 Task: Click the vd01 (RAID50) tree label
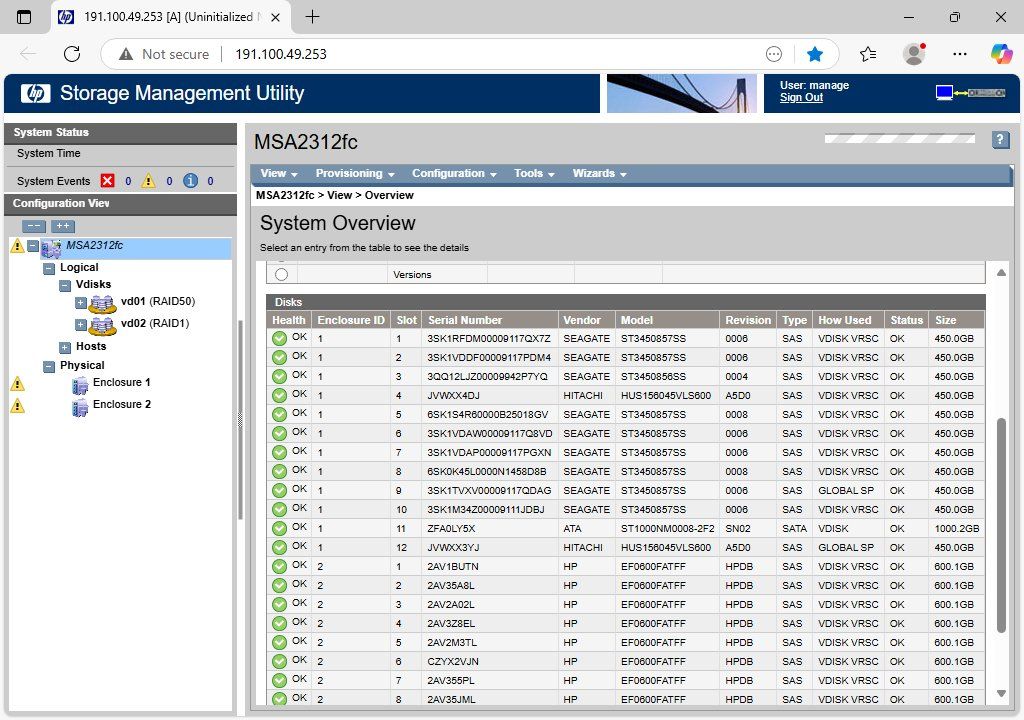[x=158, y=301]
